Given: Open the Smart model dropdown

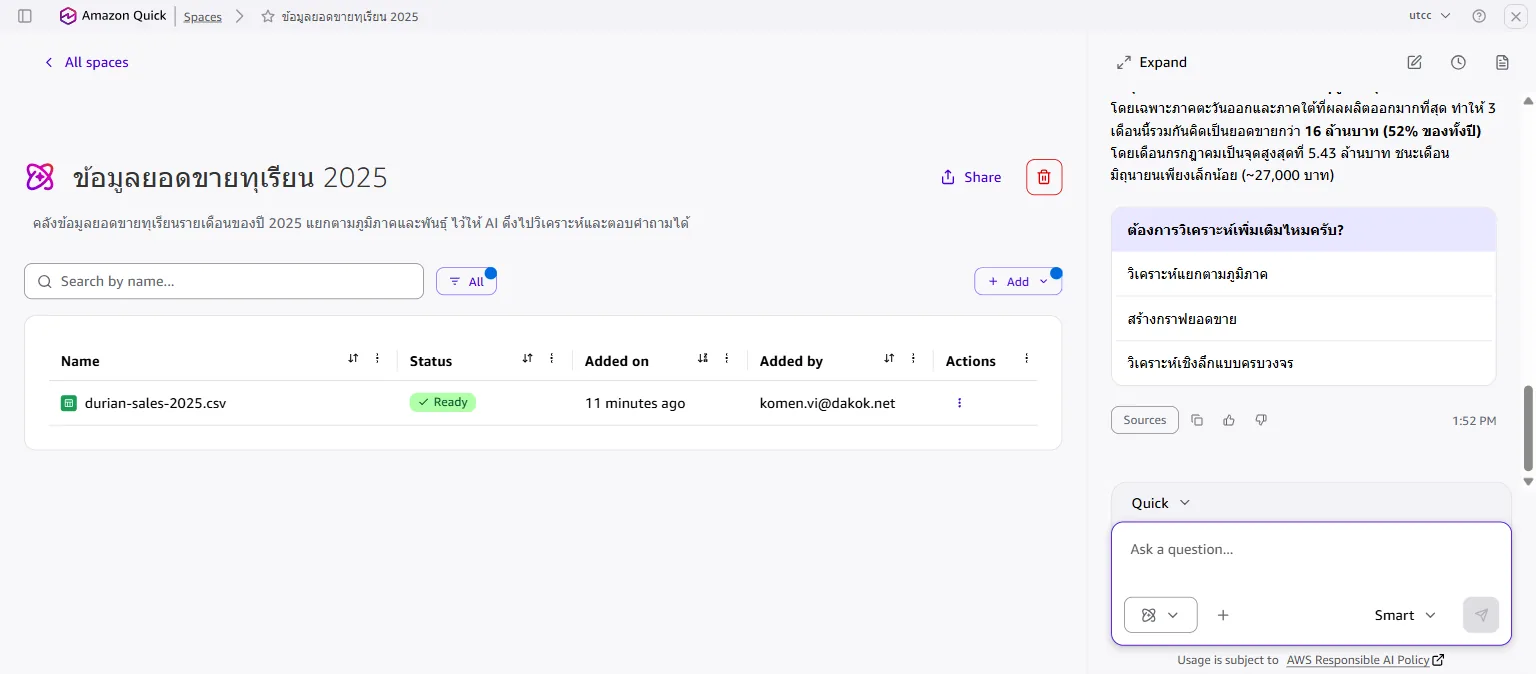Looking at the screenshot, I should coord(1405,615).
